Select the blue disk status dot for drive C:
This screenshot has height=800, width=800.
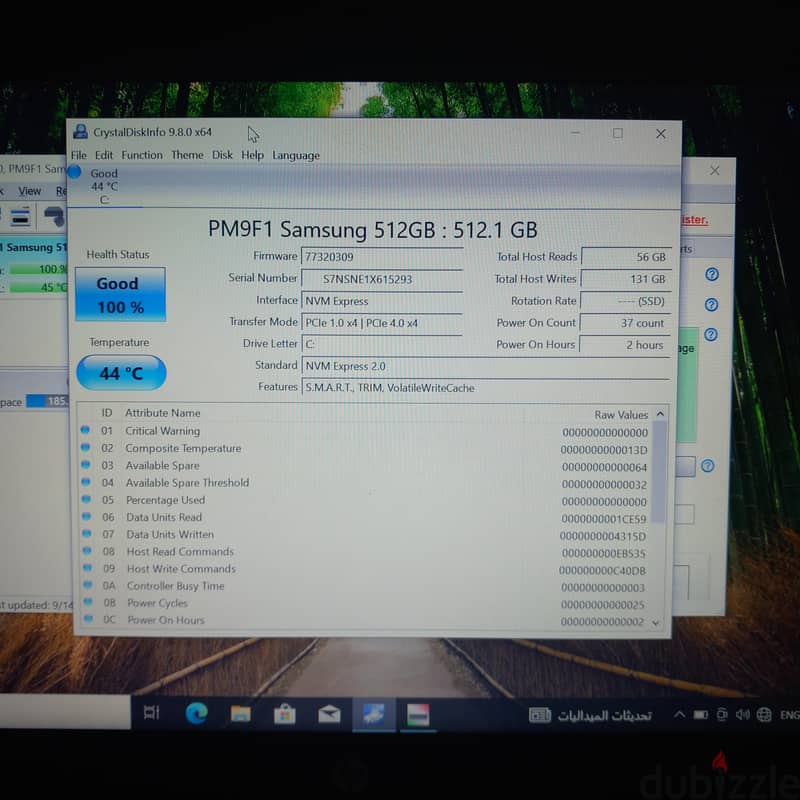[x=75, y=172]
